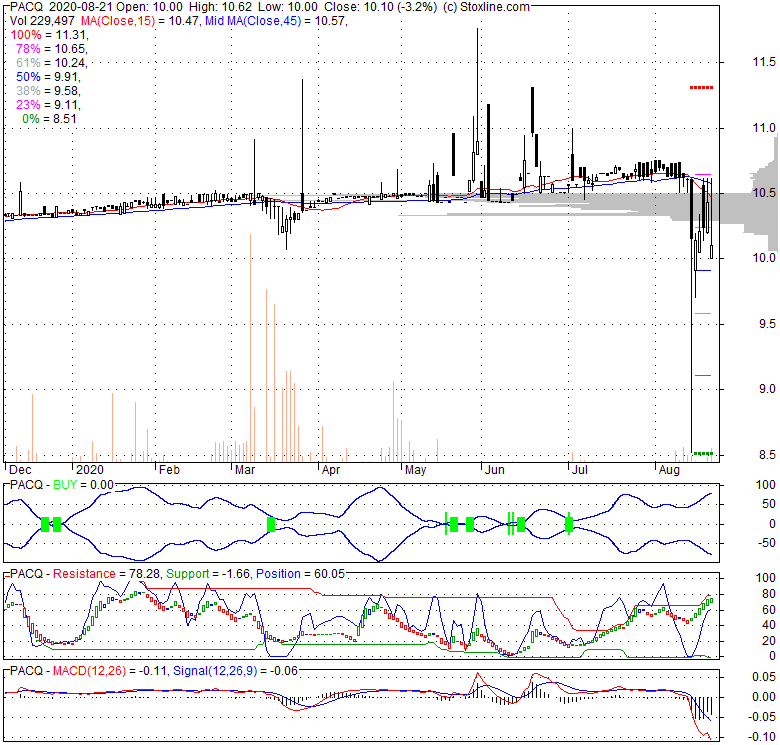
Task: Click the 'Jun' month label on time axis
Action: click(494, 470)
